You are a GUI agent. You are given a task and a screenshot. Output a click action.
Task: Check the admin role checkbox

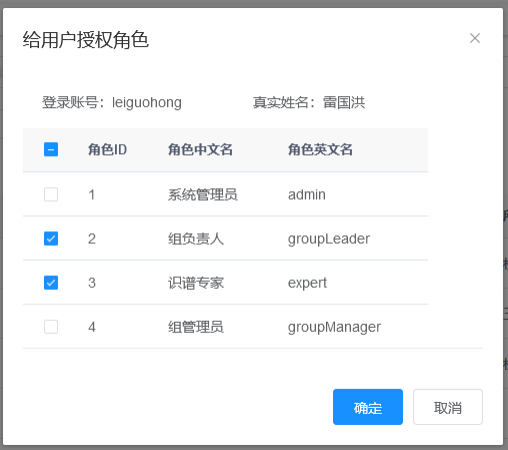coord(51,194)
